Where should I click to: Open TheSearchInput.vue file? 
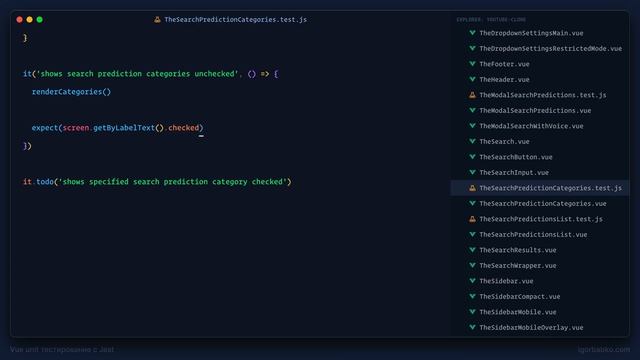coord(514,173)
